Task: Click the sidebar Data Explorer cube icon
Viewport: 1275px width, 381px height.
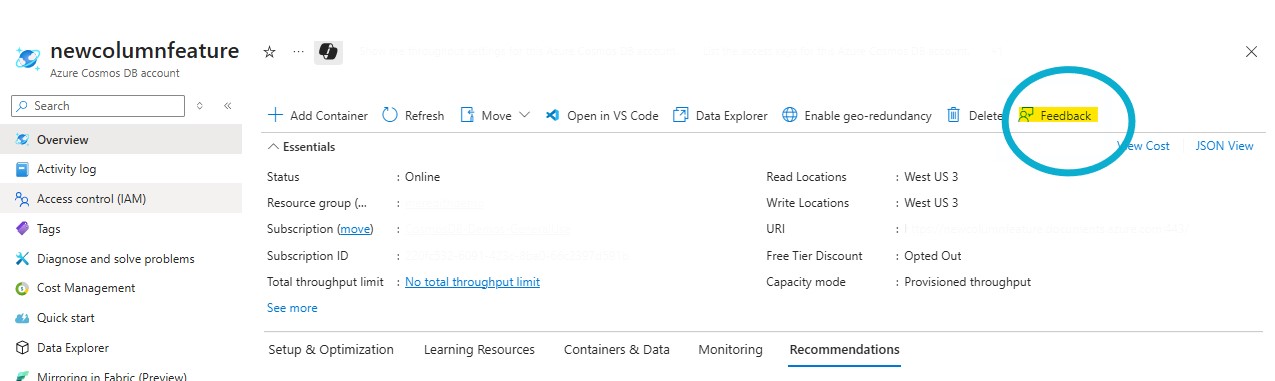Action: (x=22, y=348)
